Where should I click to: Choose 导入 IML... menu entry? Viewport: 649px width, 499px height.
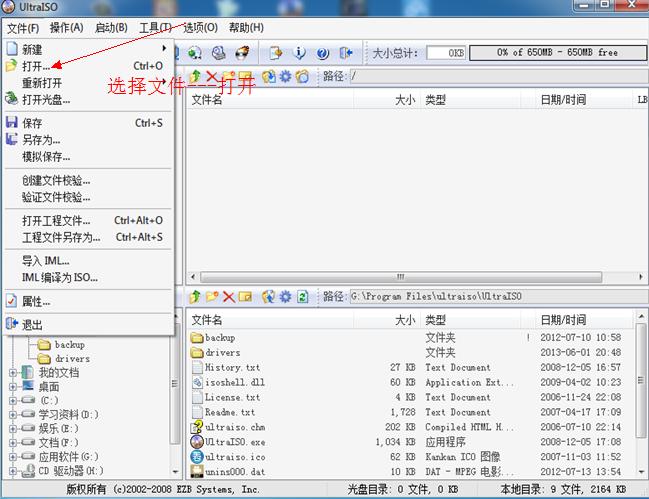coord(88,261)
